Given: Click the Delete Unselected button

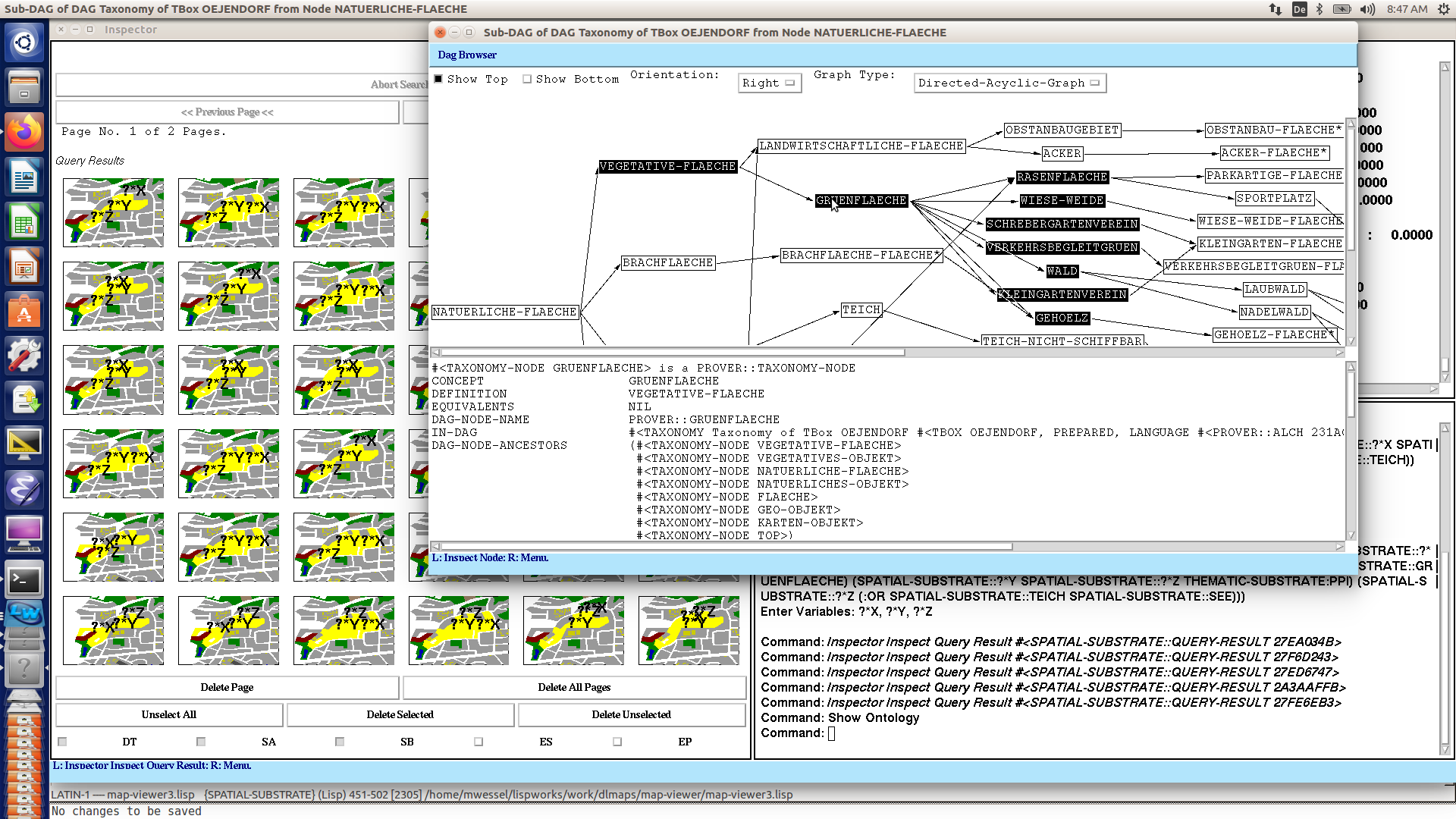Looking at the screenshot, I should pyautogui.click(x=631, y=714).
